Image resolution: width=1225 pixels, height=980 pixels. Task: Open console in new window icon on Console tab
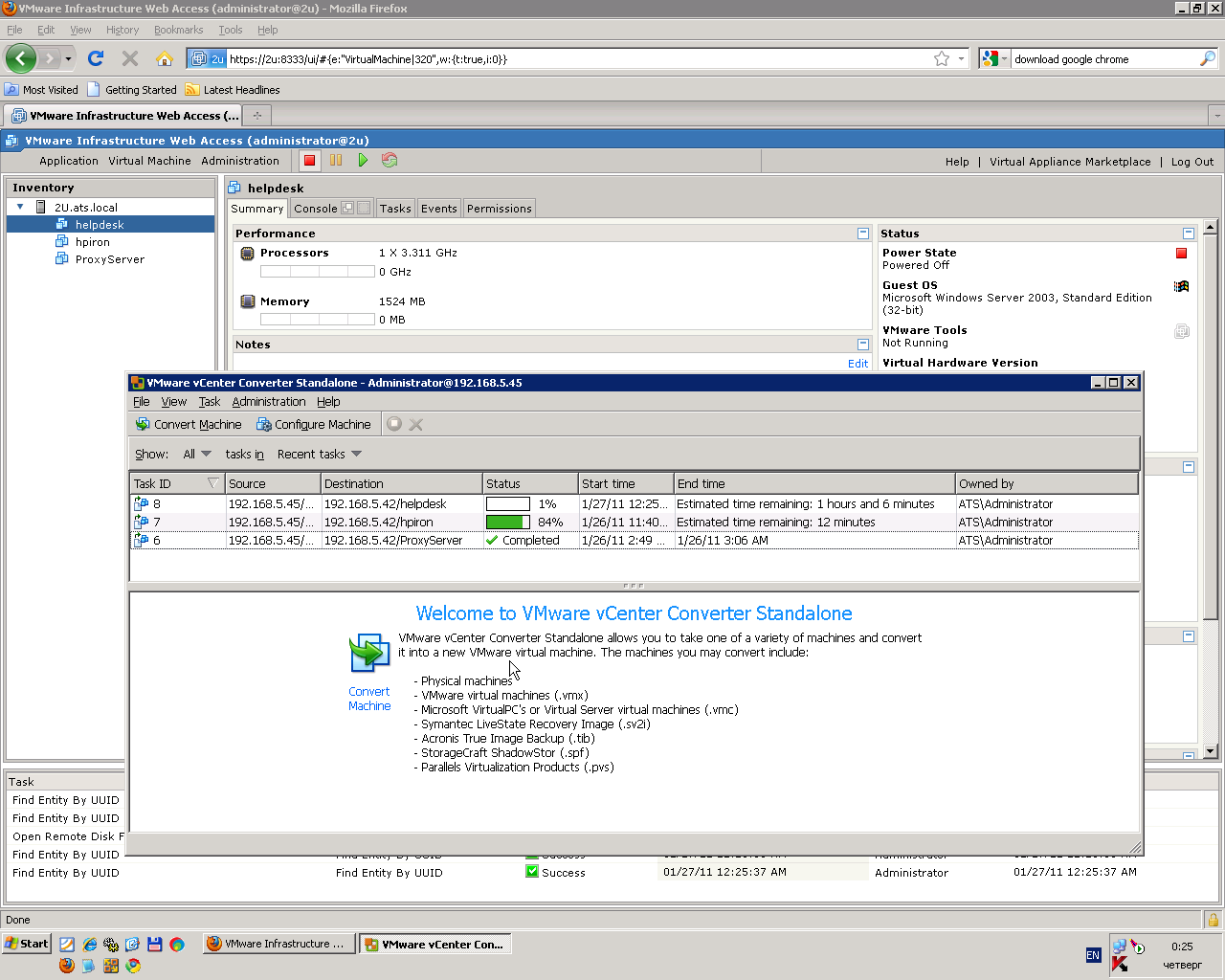pos(347,208)
